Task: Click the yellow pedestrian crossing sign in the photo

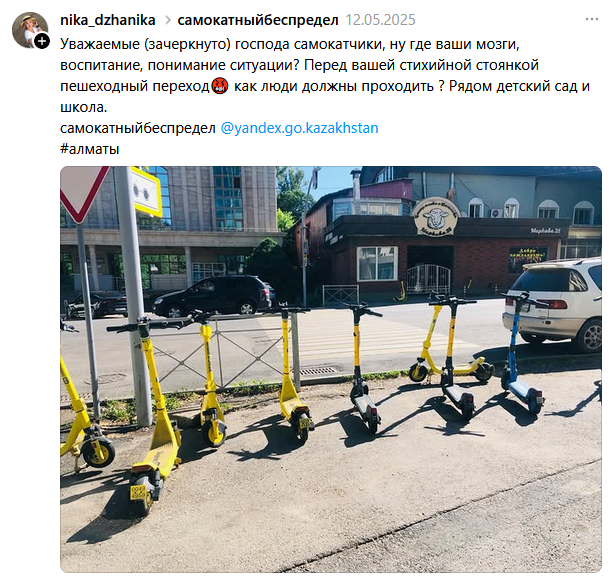Action: (146, 192)
